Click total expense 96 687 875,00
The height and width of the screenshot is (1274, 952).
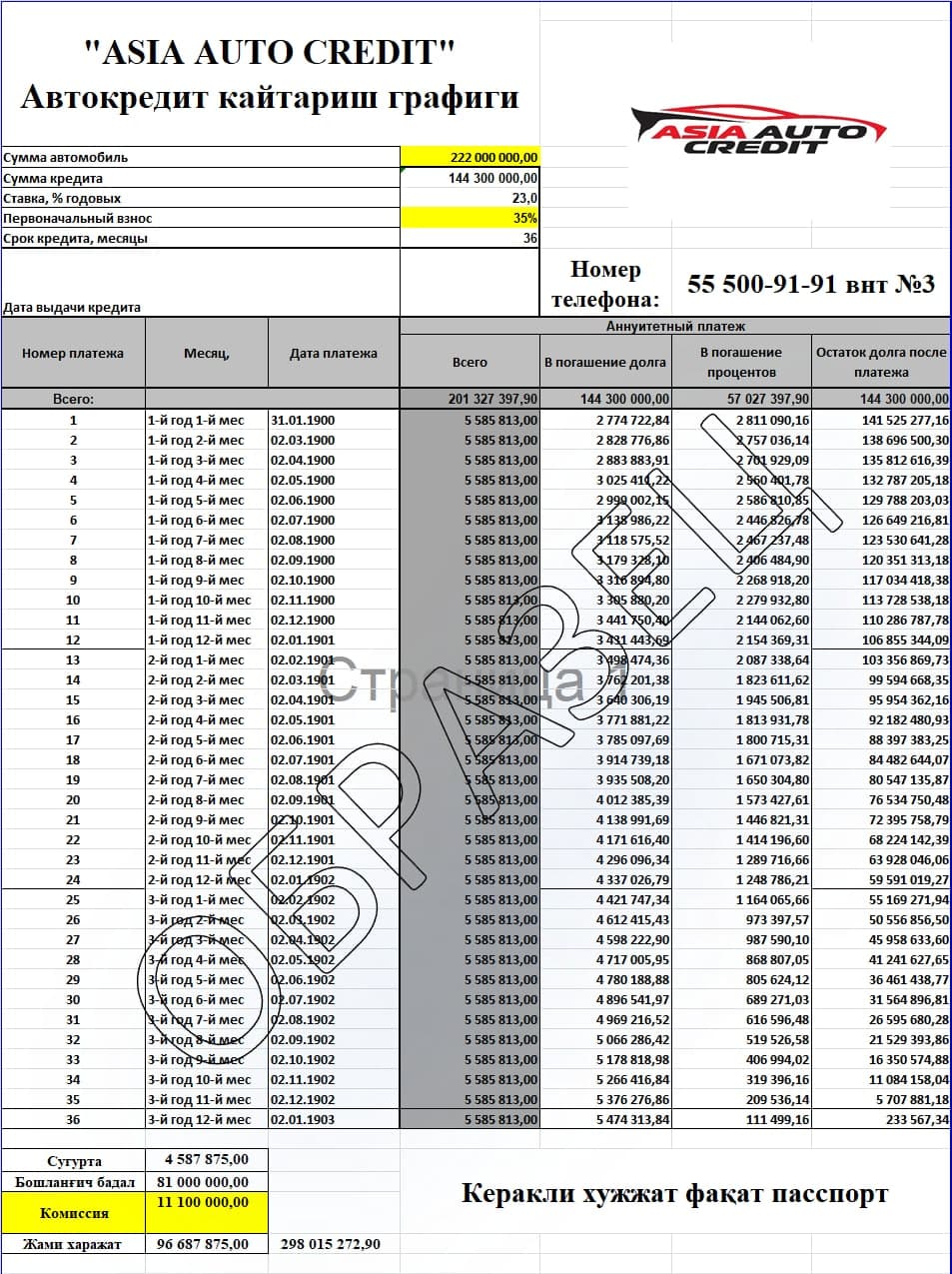(207, 1245)
